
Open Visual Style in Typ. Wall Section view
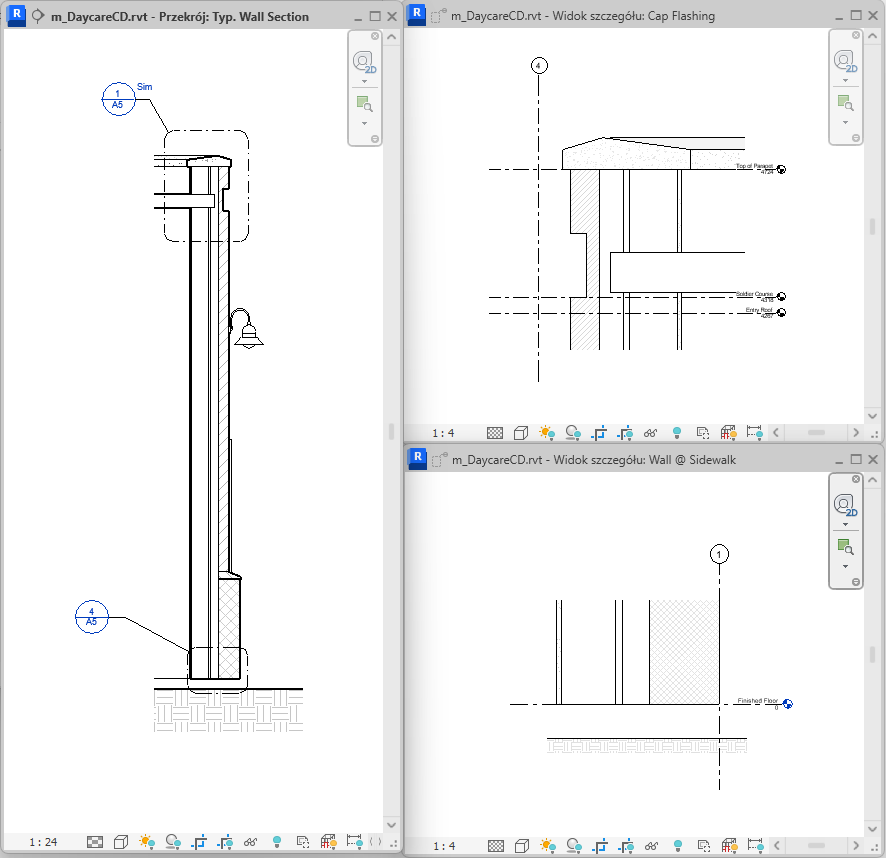coord(120,842)
